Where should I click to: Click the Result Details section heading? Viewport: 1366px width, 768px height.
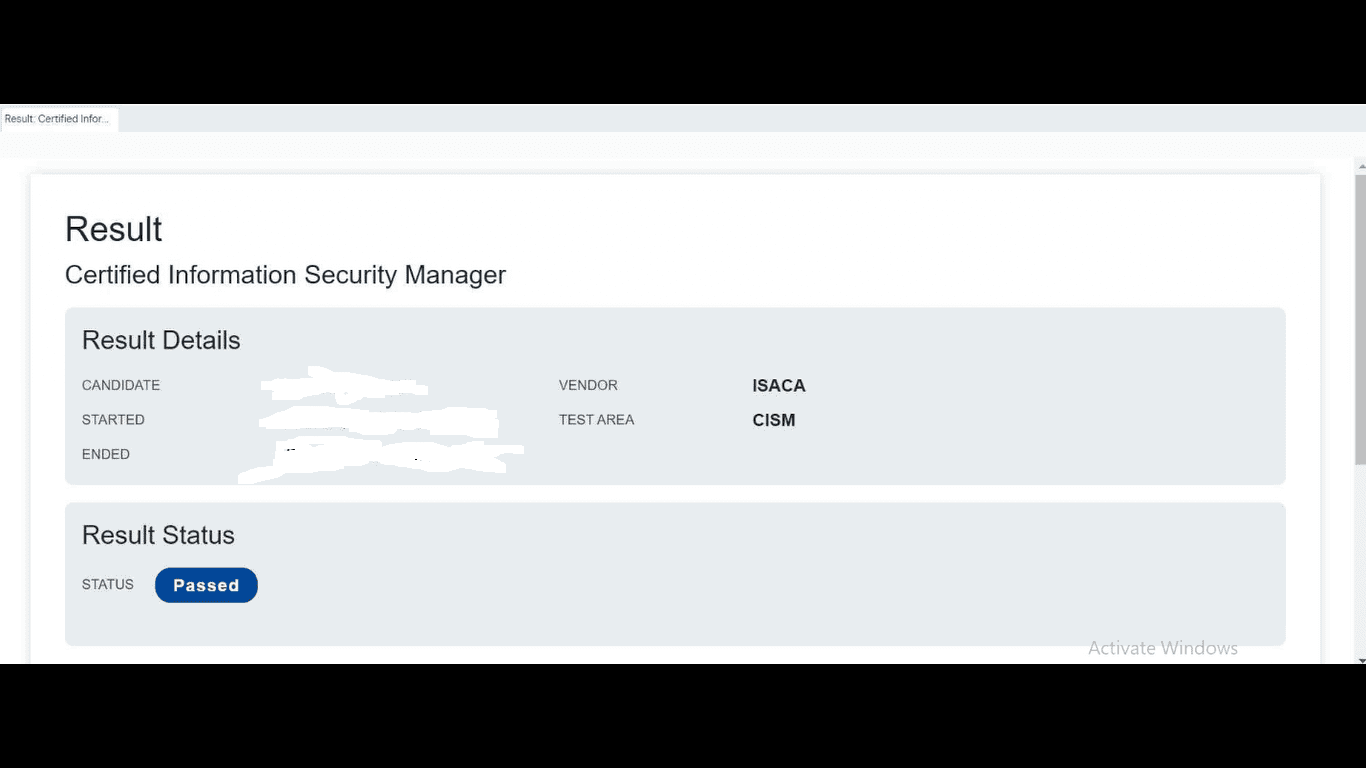(161, 340)
